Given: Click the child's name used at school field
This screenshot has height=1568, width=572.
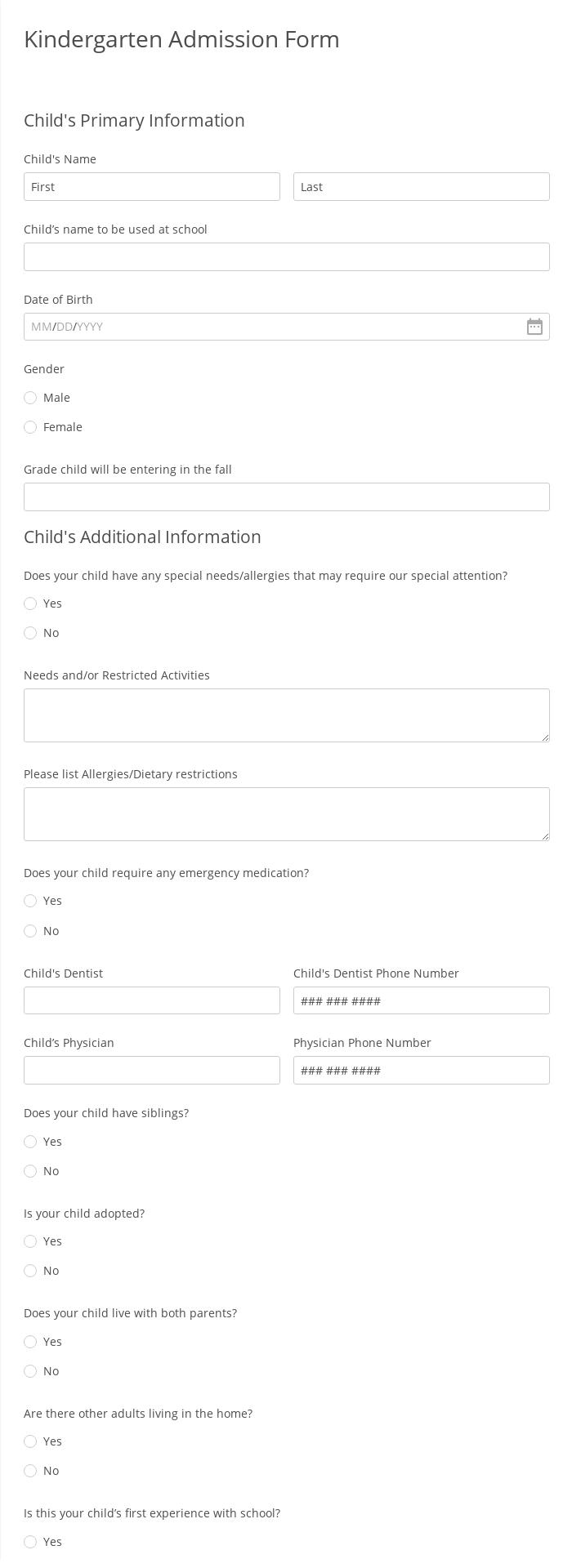Looking at the screenshot, I should coord(286,256).
